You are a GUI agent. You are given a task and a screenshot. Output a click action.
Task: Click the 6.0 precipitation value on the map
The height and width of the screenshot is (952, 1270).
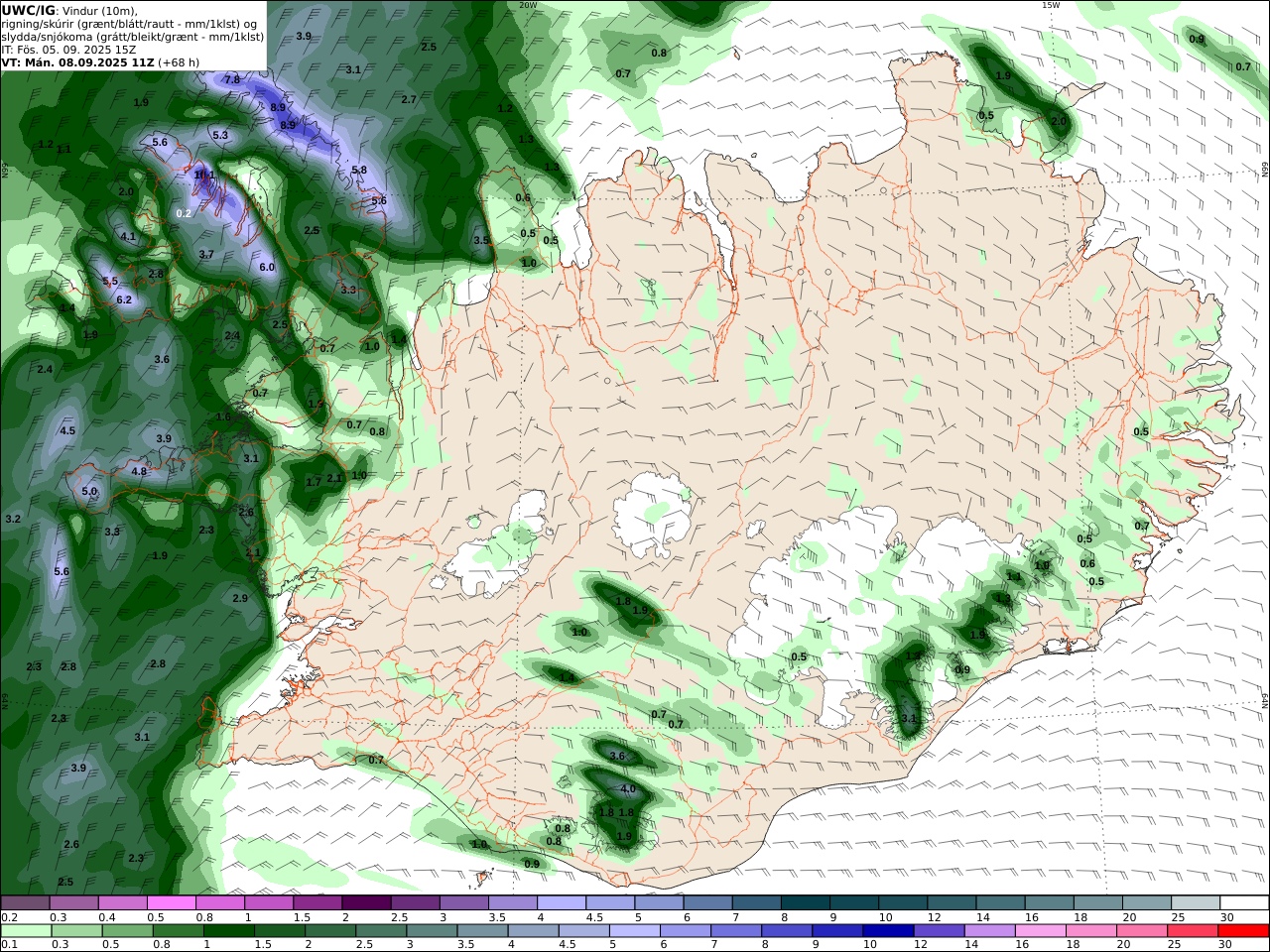[x=266, y=268]
